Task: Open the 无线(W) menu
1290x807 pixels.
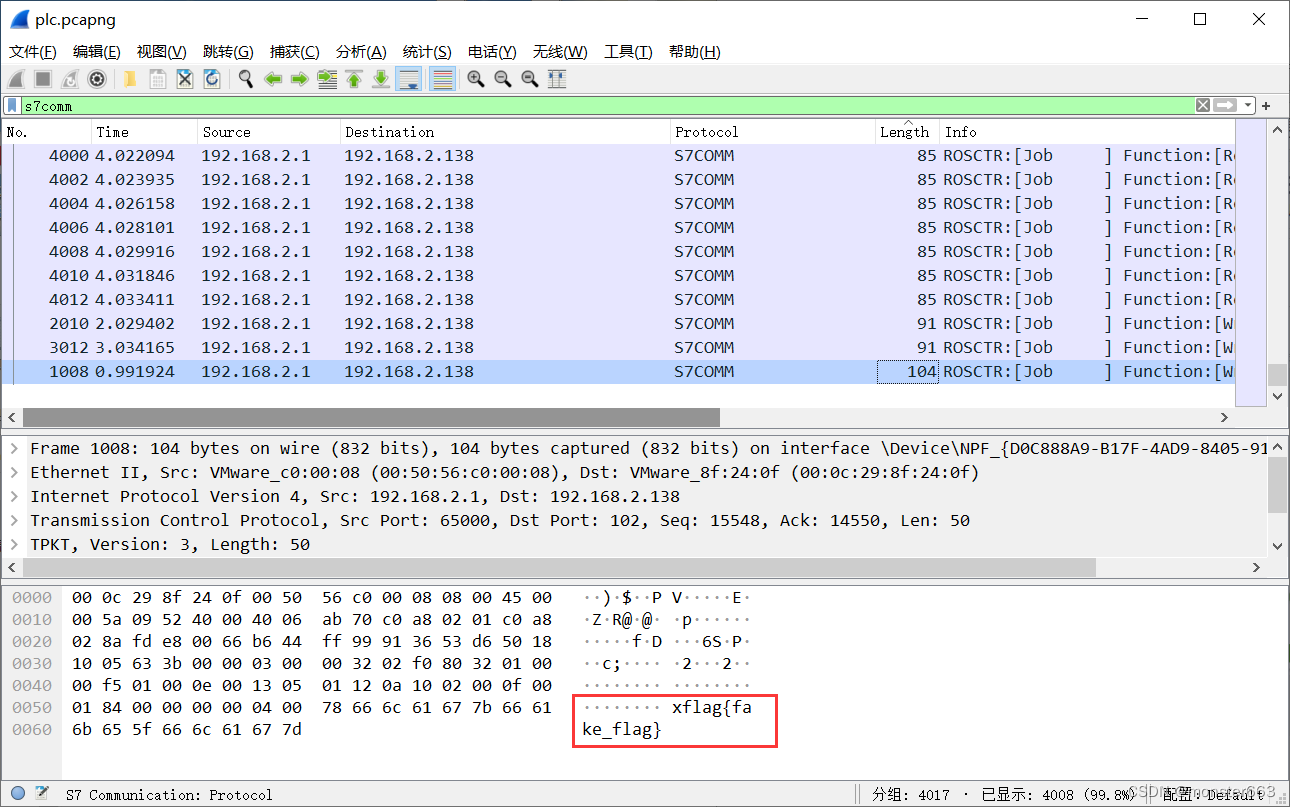Action: click(x=560, y=52)
